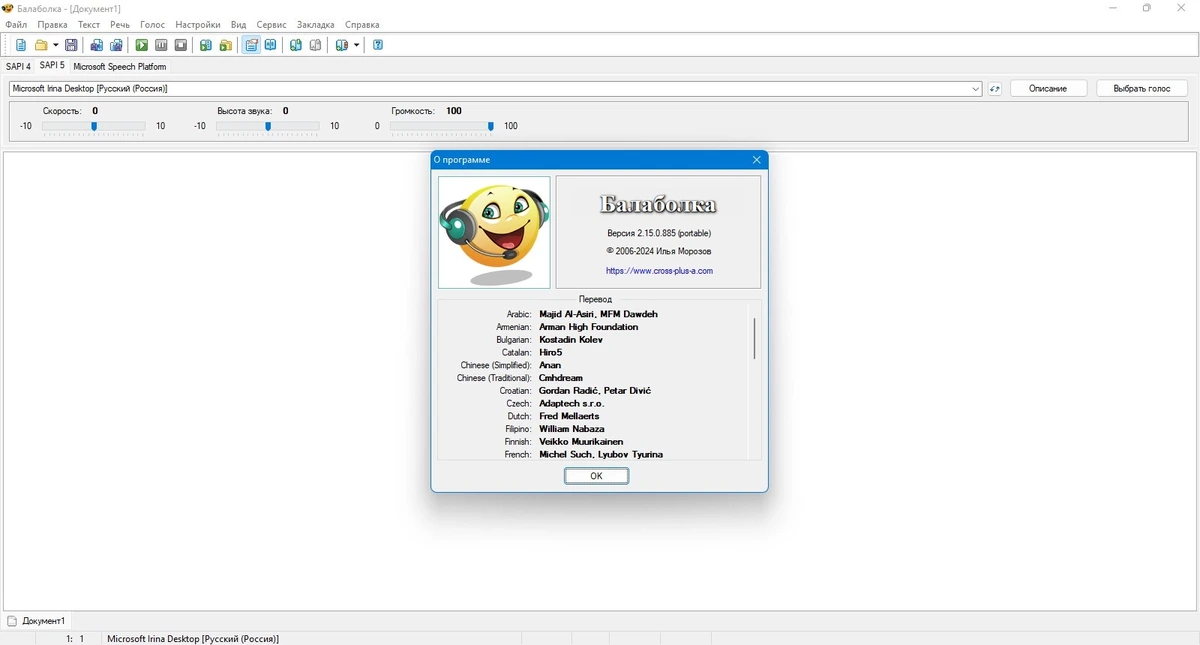Image resolution: width=1200 pixels, height=645 pixels.
Task: Click the Help question mark toolbar icon
Action: [x=378, y=45]
